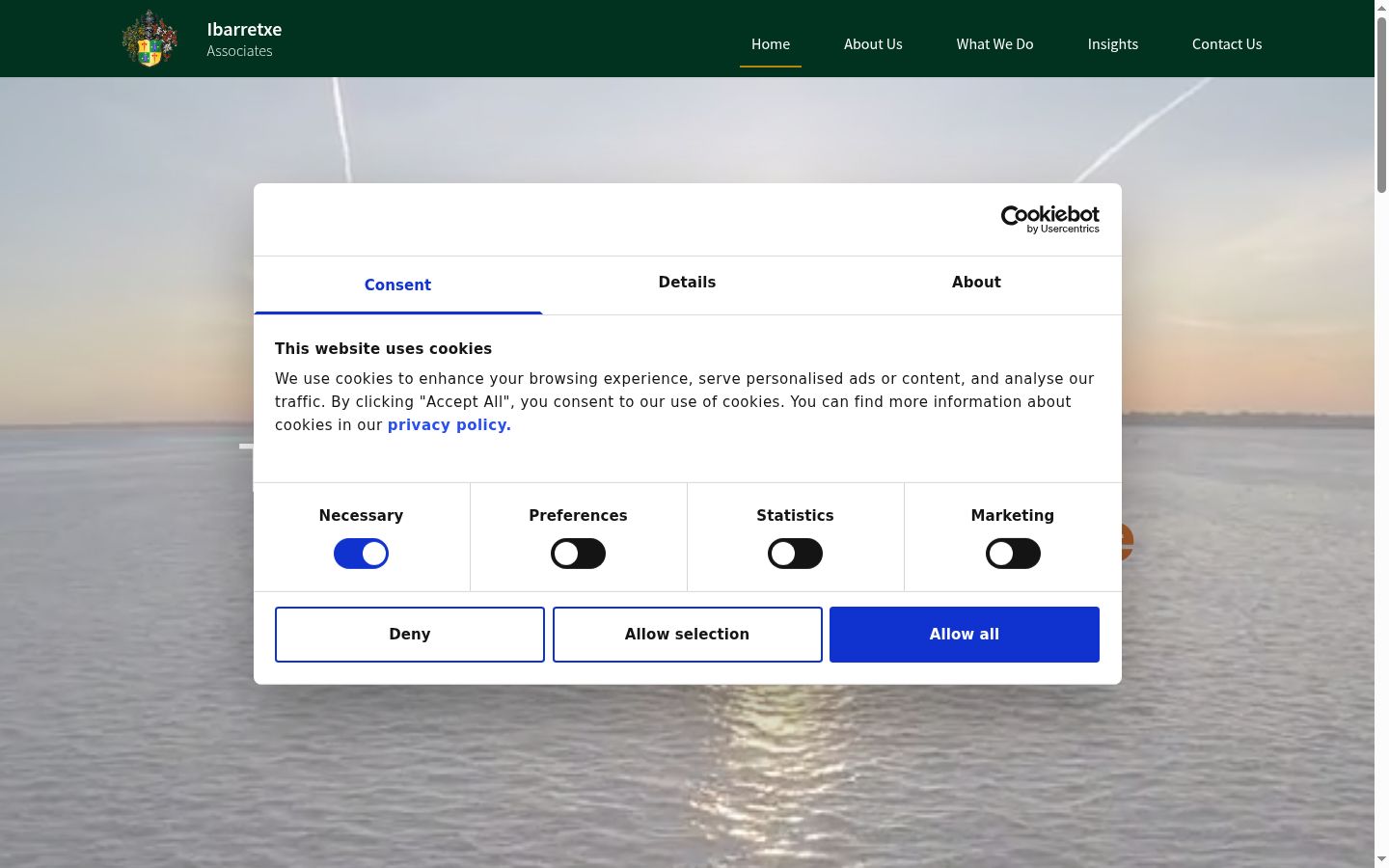Open the What We Do page
Image resolution: width=1389 pixels, height=868 pixels.
tap(994, 44)
